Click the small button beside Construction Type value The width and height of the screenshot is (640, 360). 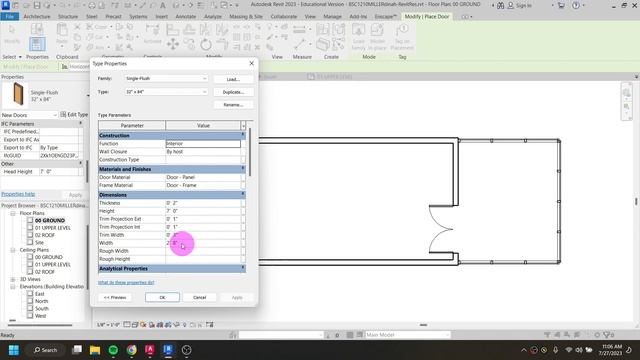click(243, 160)
